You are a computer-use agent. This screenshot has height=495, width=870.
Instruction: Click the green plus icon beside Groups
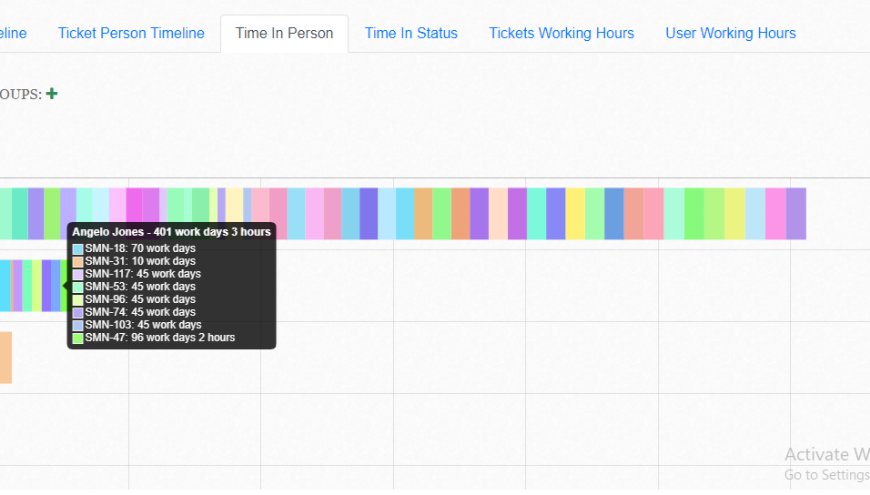click(x=52, y=94)
